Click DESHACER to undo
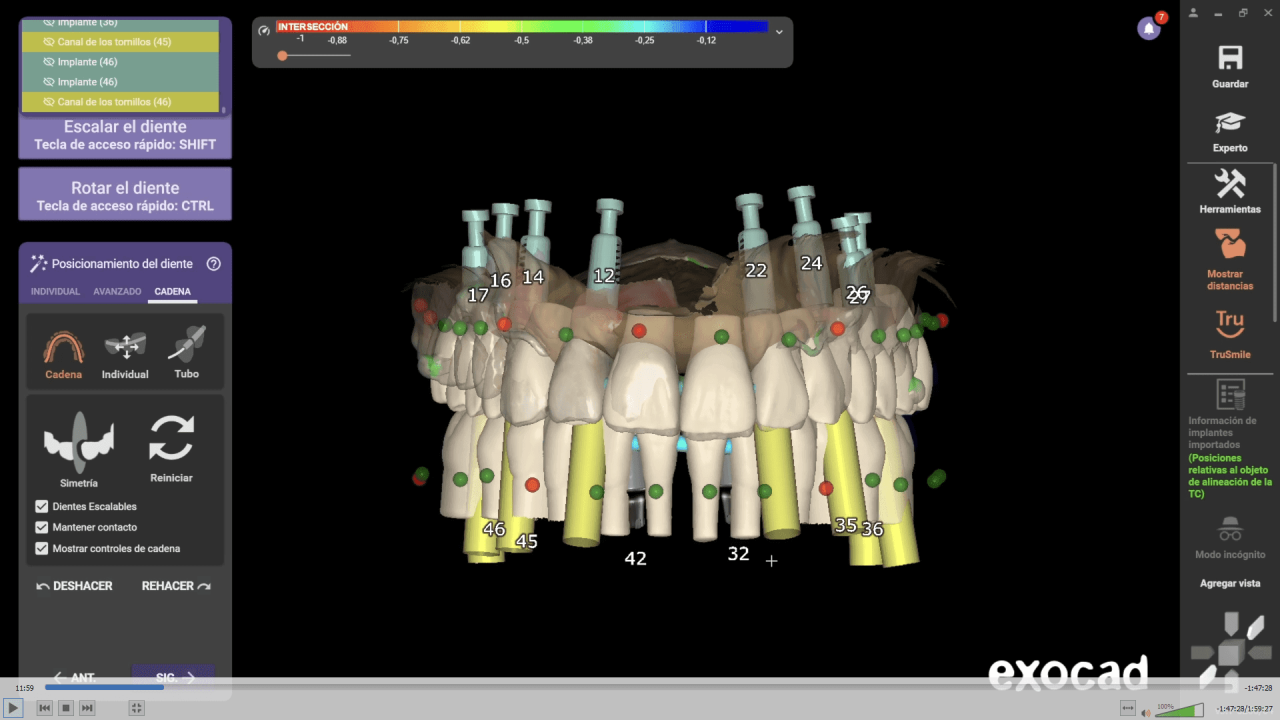The image size is (1280, 720). coord(74,586)
